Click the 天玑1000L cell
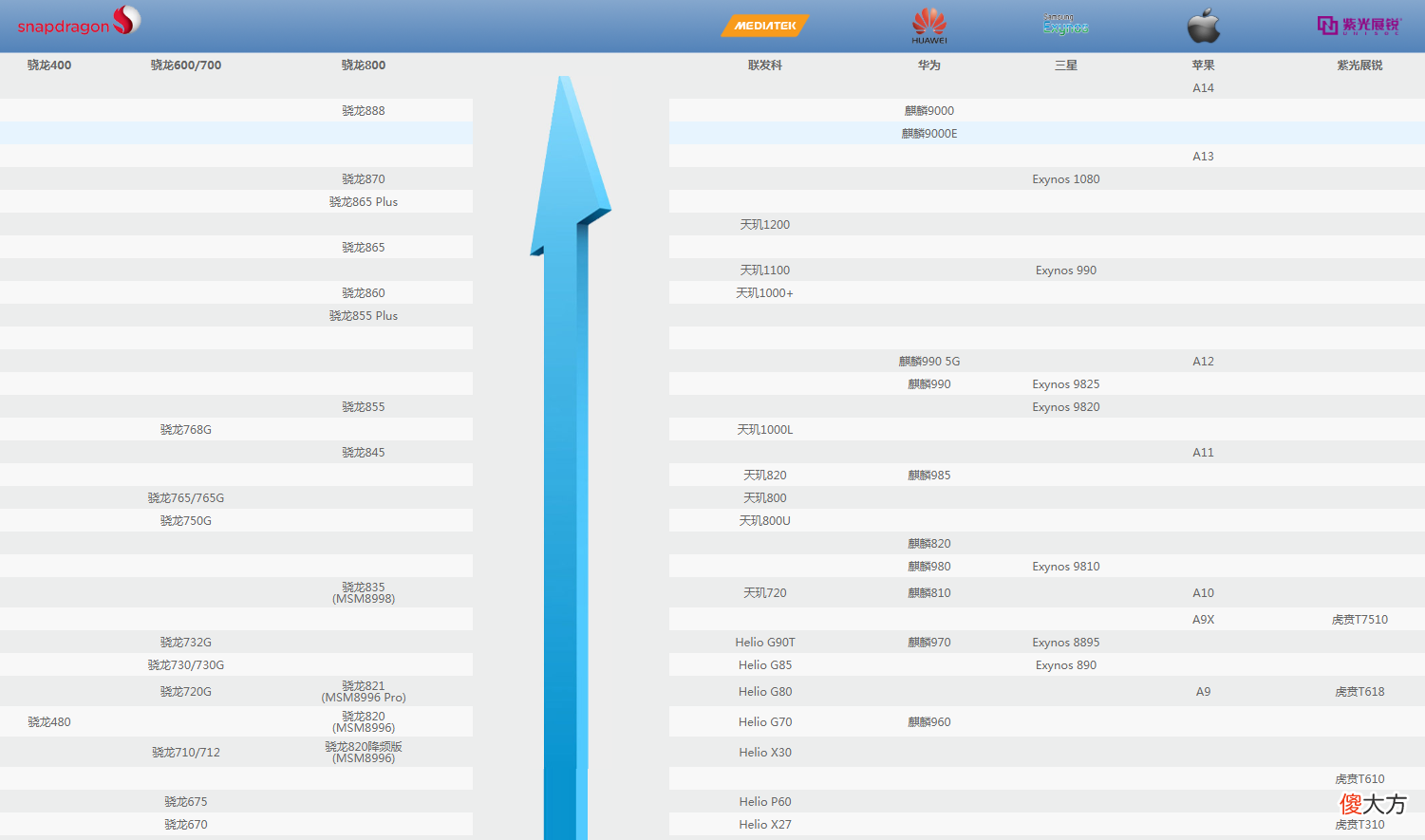The width and height of the screenshot is (1425, 840). 765,430
